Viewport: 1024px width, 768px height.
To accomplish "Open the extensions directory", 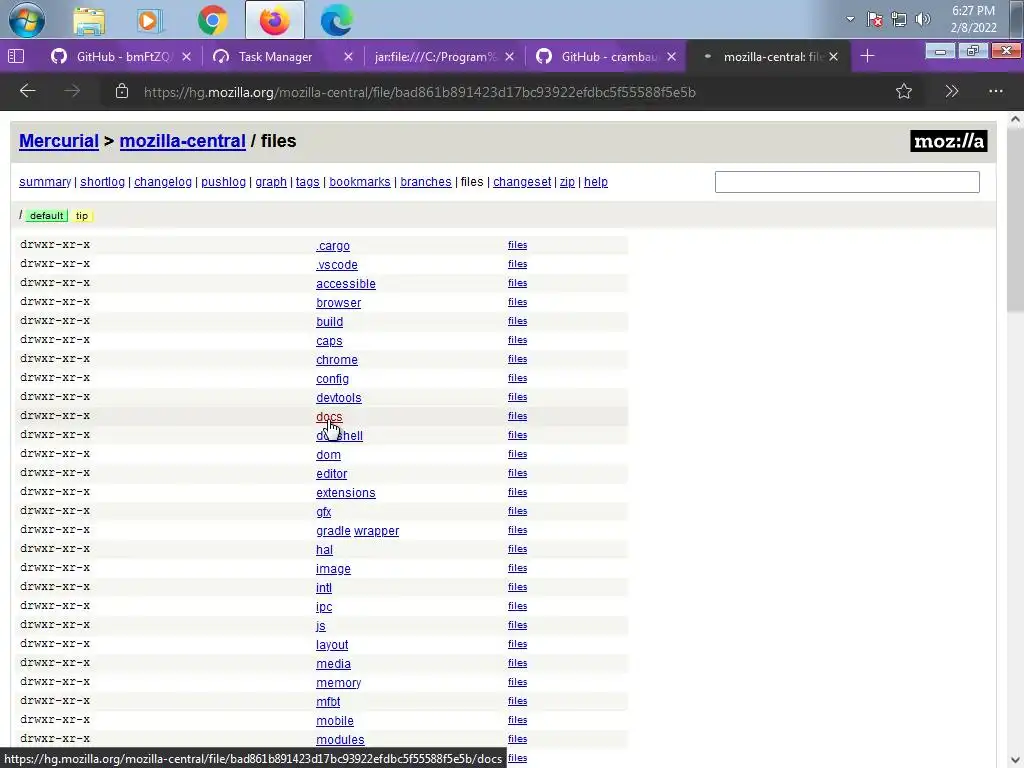I will coord(345,492).
